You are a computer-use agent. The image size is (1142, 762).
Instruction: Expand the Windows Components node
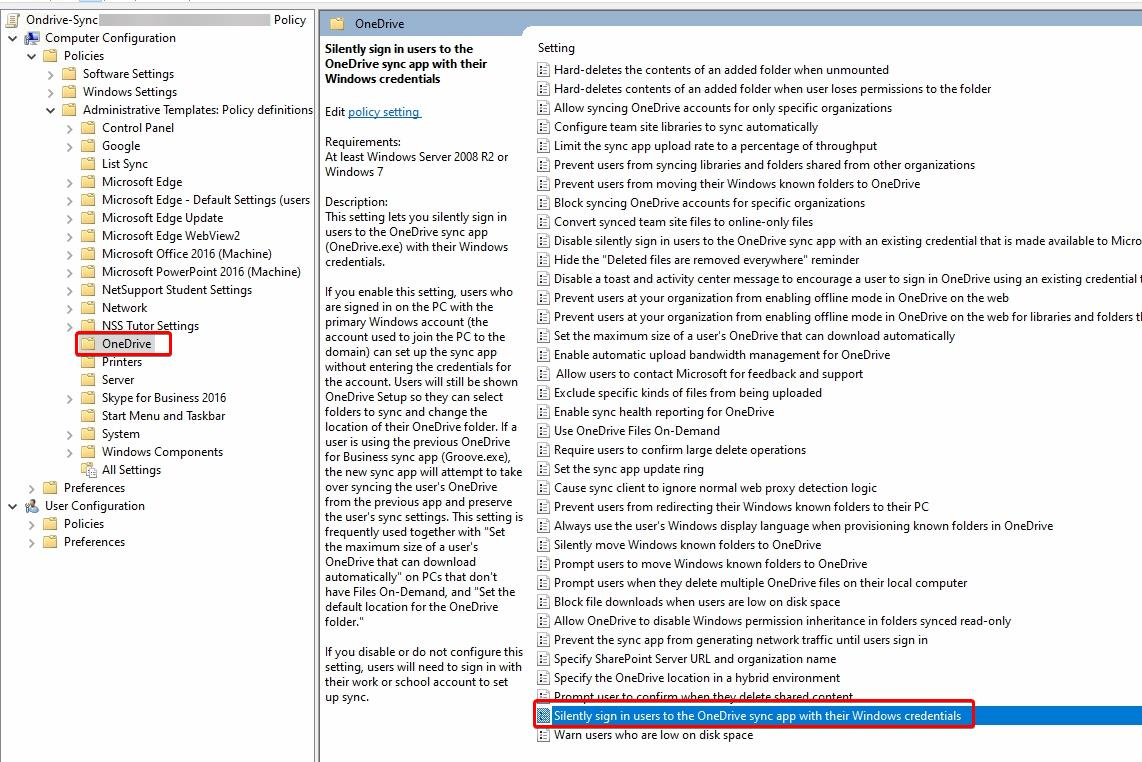(69, 452)
